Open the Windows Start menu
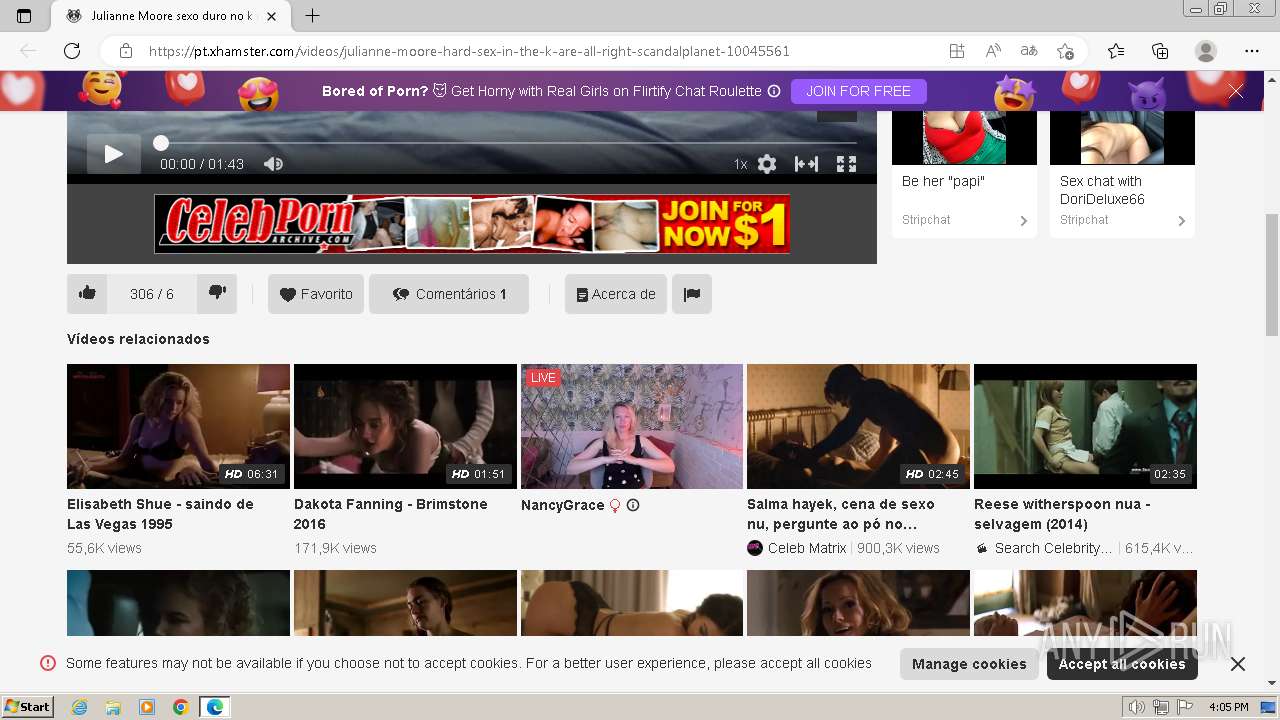This screenshot has width=1280, height=720. 28,707
